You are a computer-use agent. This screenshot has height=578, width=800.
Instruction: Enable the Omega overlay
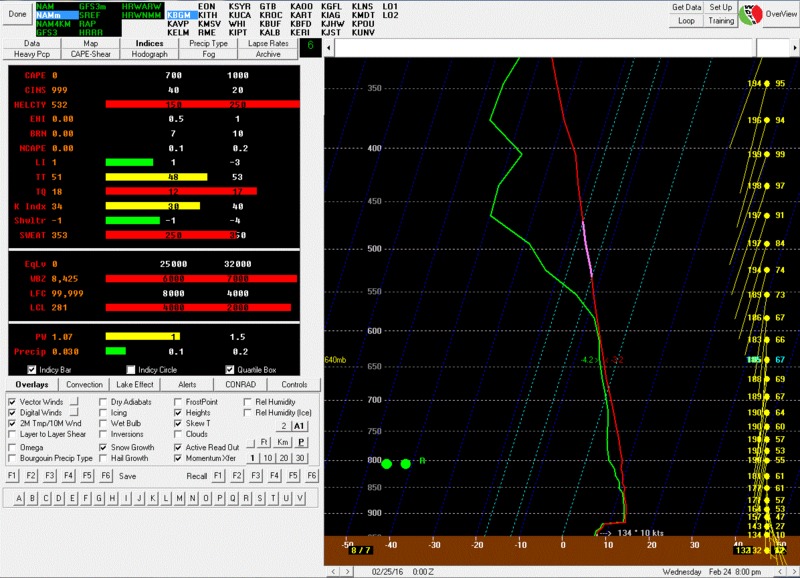pyautogui.click(x=12, y=447)
